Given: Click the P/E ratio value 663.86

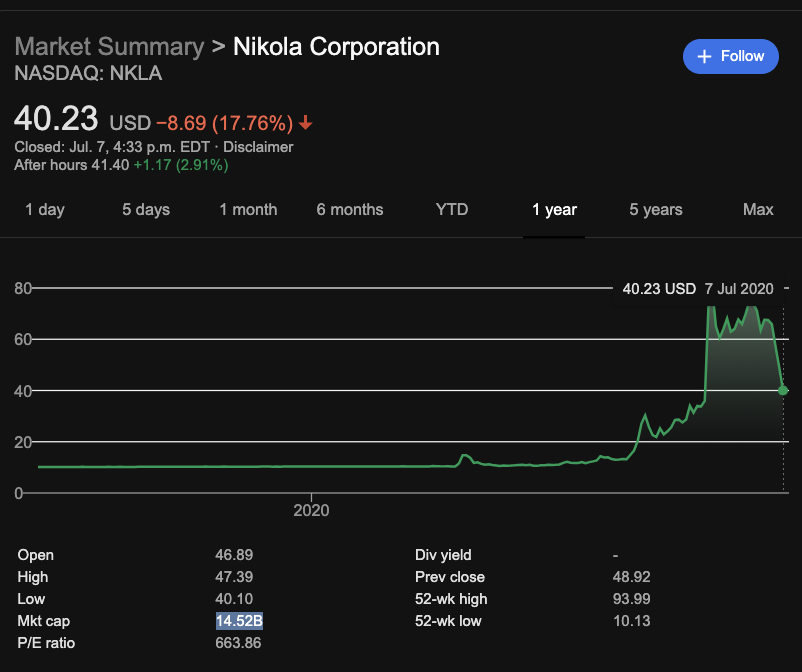Looking at the screenshot, I should click(238, 643).
